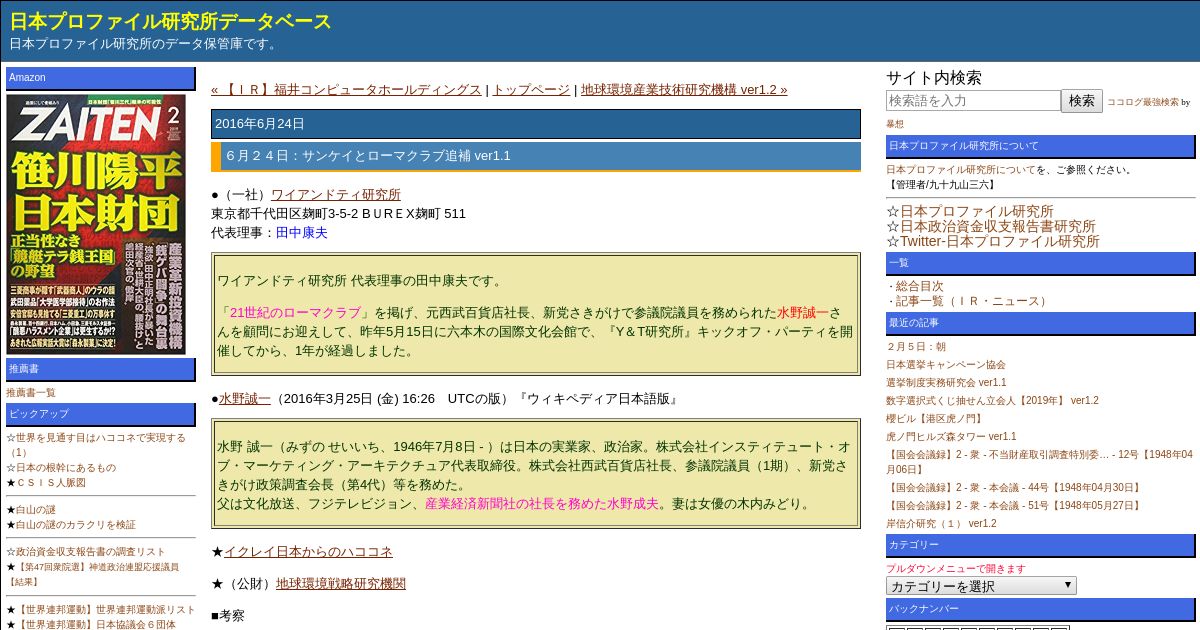Click the バックナンバー section header

[x=1041, y=609]
